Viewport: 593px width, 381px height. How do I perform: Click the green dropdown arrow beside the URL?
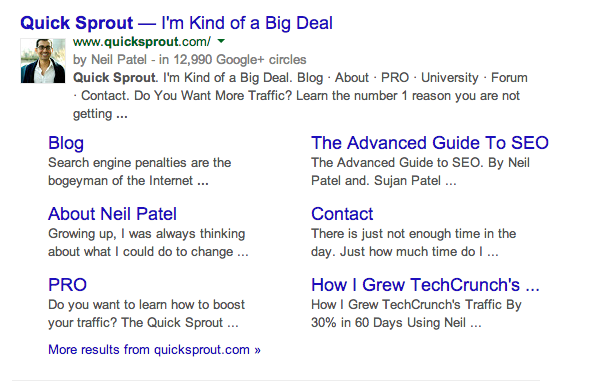pyautogui.click(x=222, y=41)
